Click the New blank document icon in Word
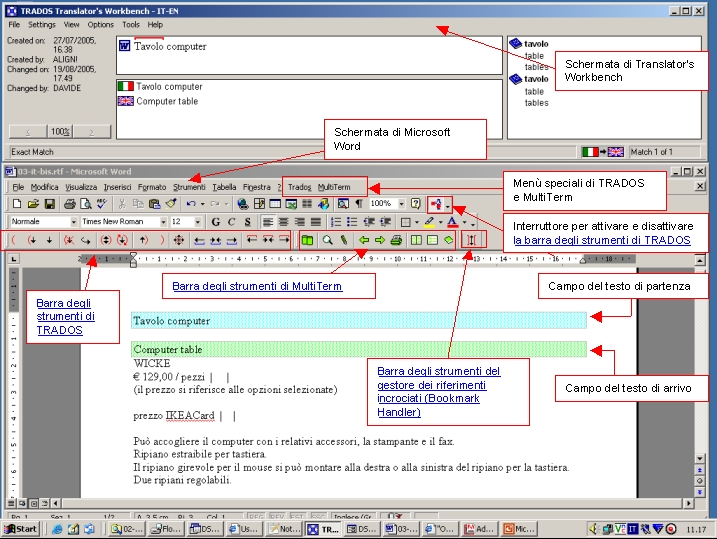The width and height of the screenshot is (717, 539). pyautogui.click(x=17, y=204)
